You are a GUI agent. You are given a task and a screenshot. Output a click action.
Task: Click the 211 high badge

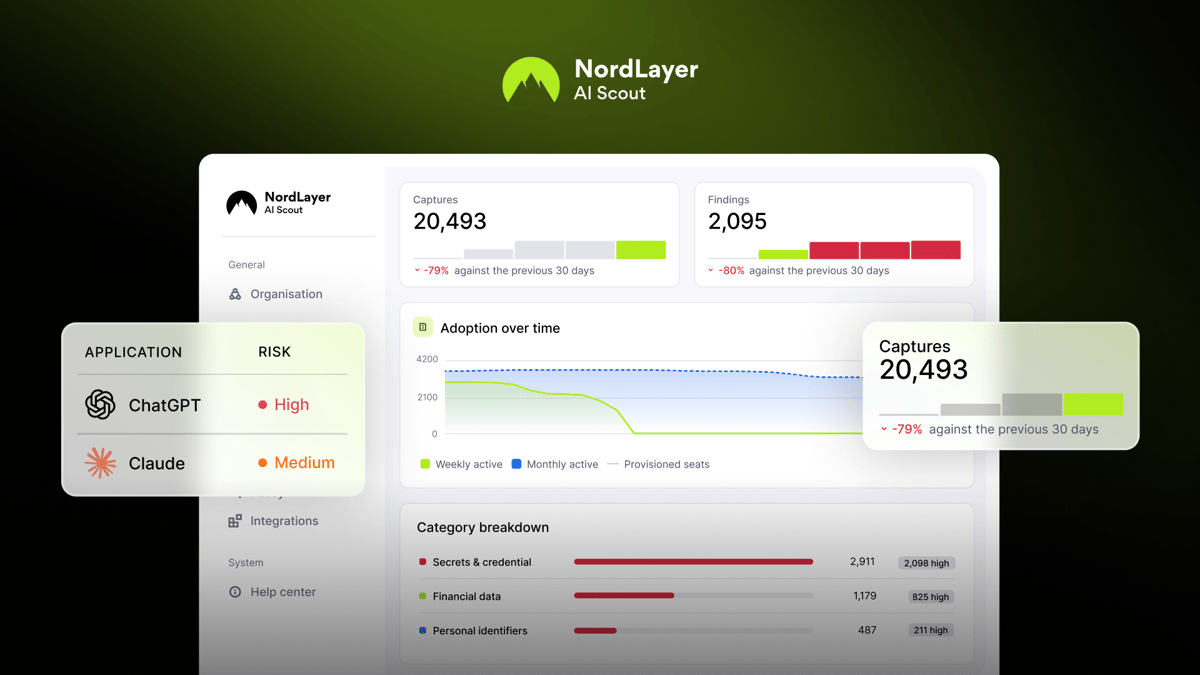pos(930,631)
